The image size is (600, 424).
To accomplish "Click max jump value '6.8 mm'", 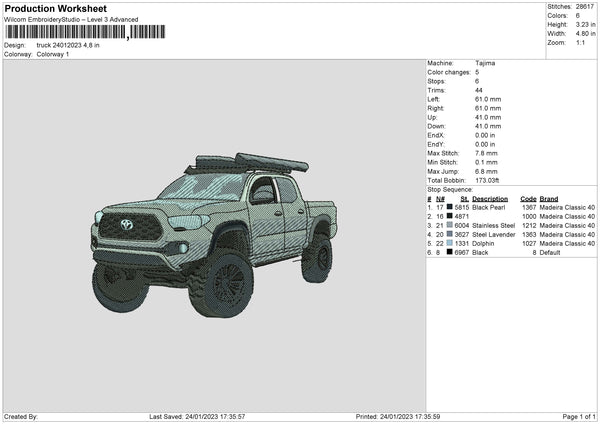I will pyautogui.click(x=486, y=171).
